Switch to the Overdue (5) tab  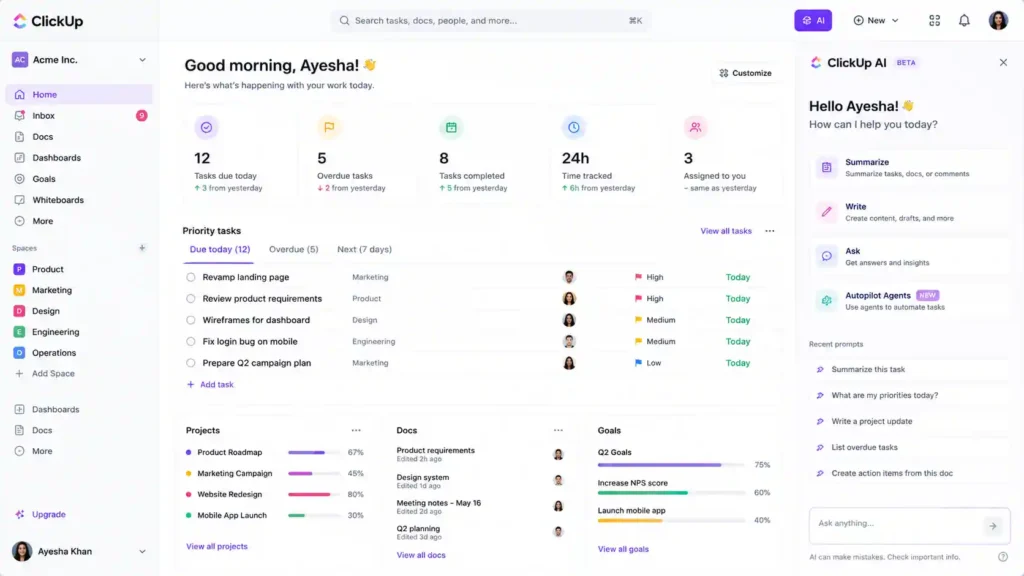(293, 249)
